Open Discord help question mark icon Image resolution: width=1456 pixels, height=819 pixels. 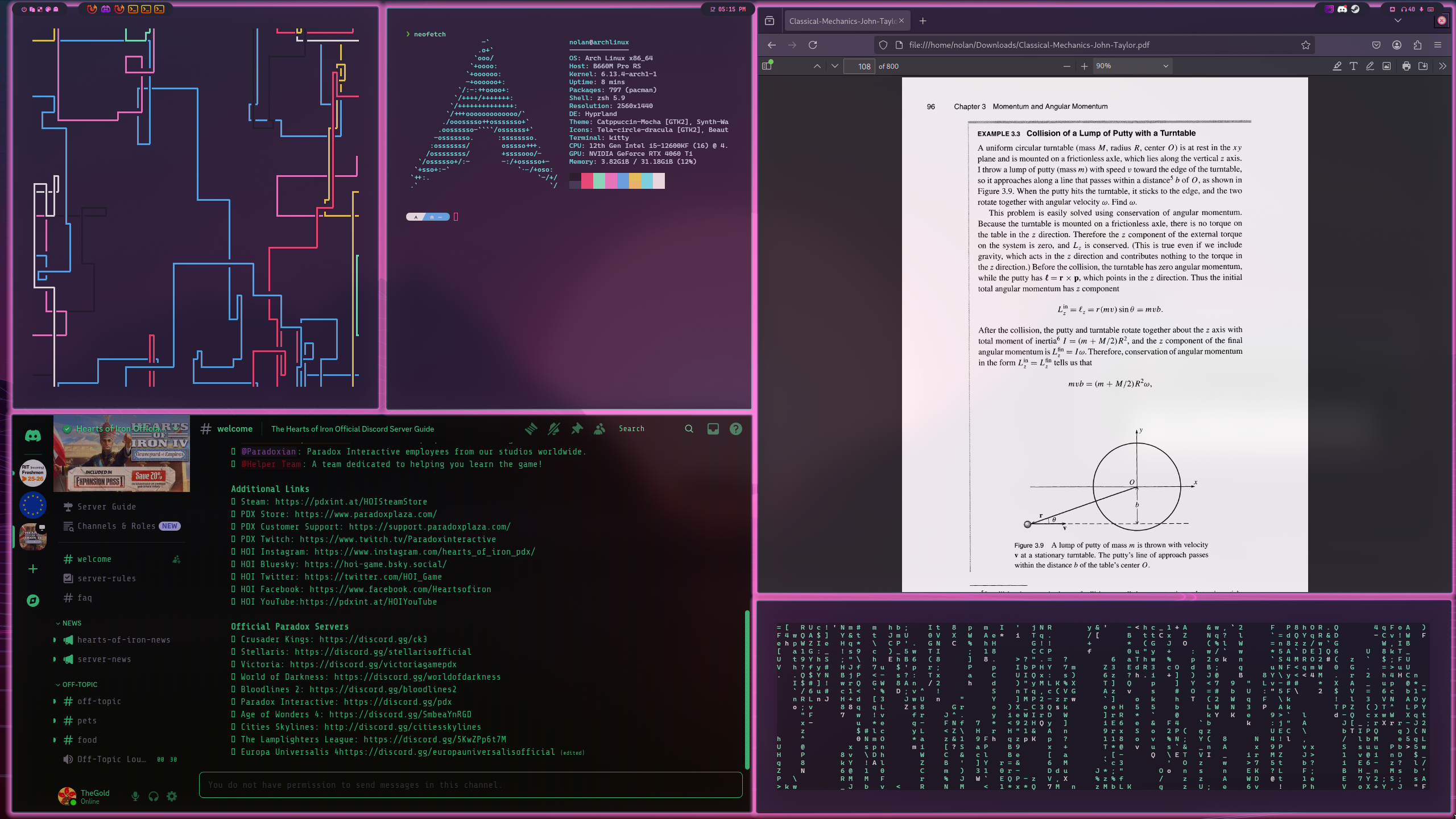pyautogui.click(x=736, y=429)
